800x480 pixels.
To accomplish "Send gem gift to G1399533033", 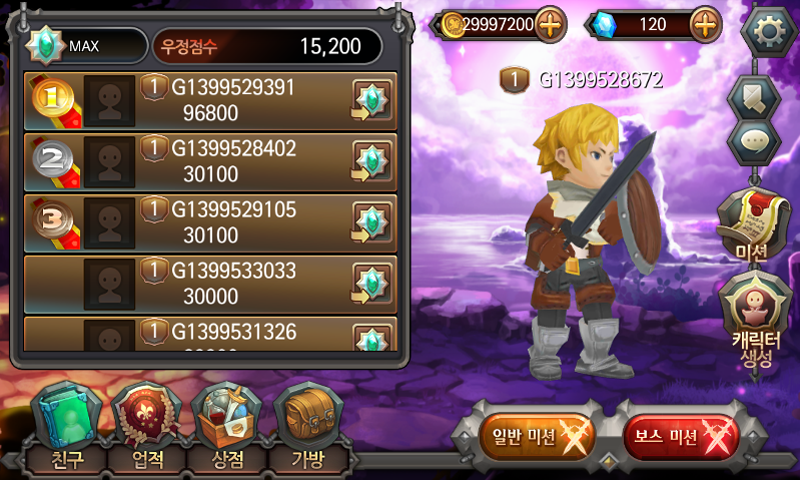I will [x=372, y=284].
